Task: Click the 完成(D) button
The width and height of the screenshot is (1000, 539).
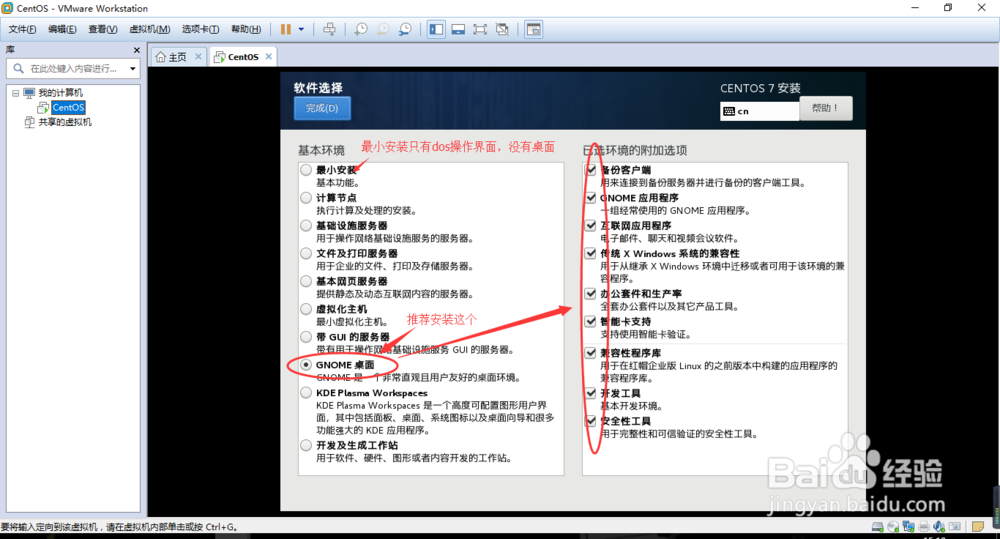Action: pyautogui.click(x=322, y=108)
